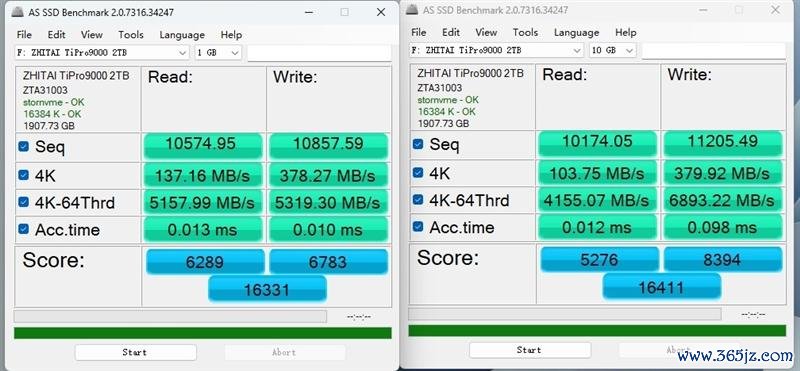Open the 1 GB test size dropdown

[218, 53]
